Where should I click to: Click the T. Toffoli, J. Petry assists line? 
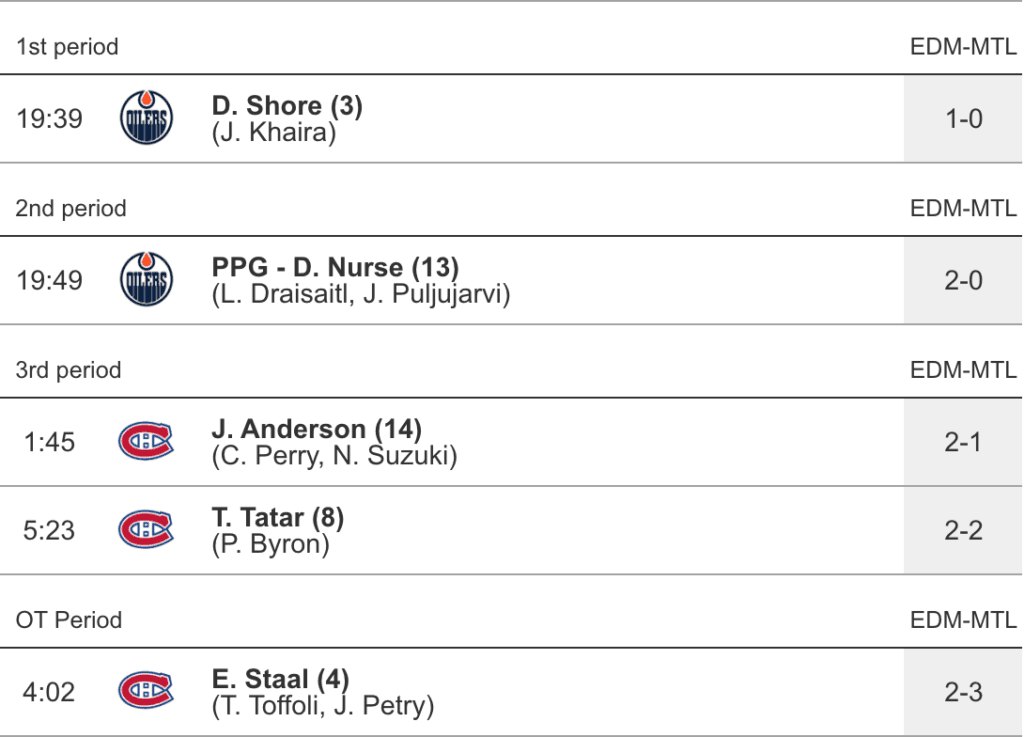(323, 706)
